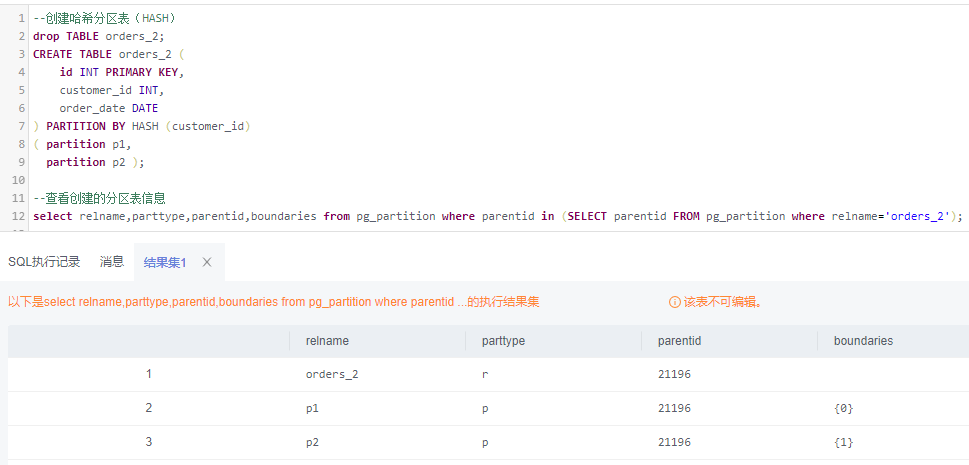Place cursor on the drop TABLE line
This screenshot has width=969, height=465.
pos(98,36)
